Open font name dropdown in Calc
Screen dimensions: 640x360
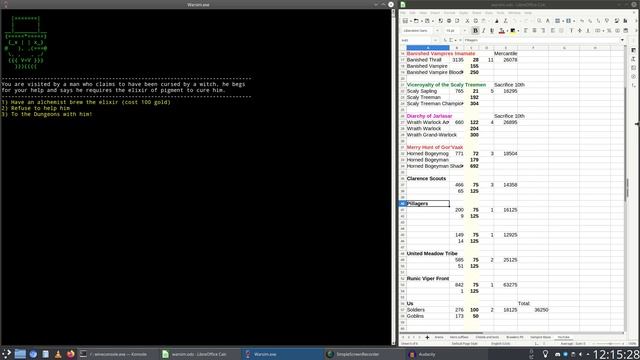(x=437, y=31)
